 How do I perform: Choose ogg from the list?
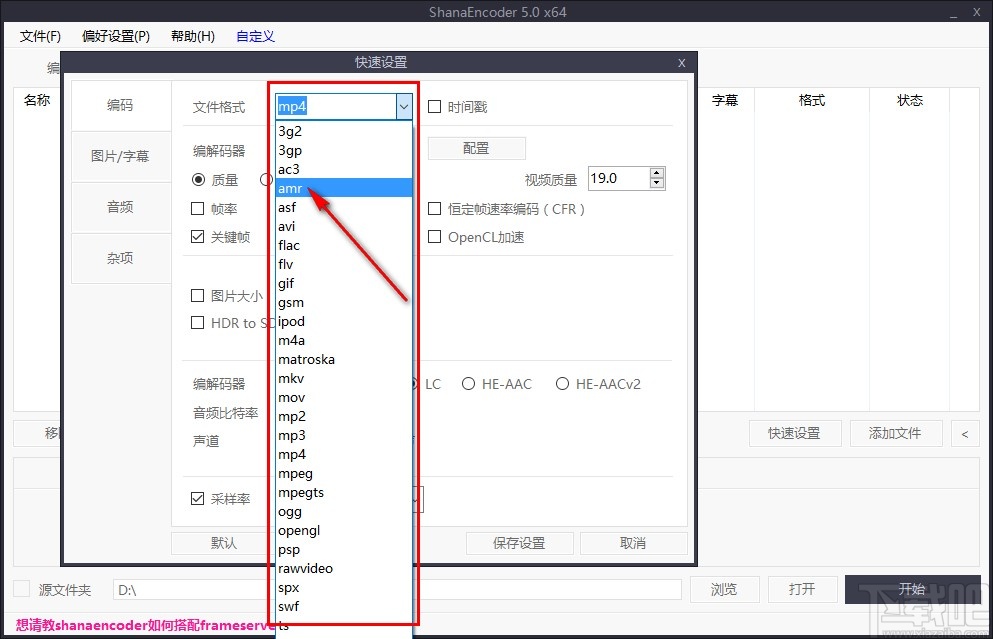(x=344, y=511)
